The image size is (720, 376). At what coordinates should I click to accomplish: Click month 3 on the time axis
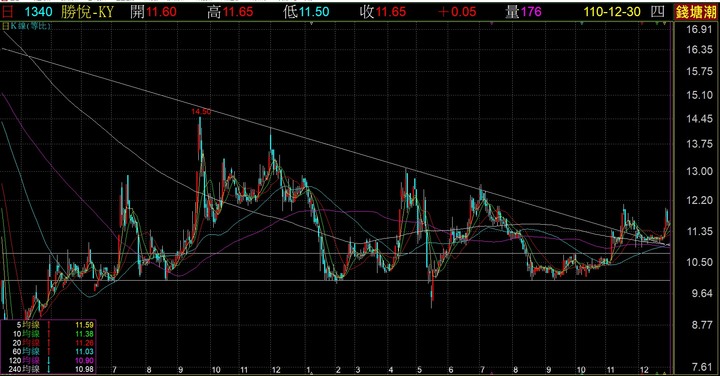pos(358,370)
